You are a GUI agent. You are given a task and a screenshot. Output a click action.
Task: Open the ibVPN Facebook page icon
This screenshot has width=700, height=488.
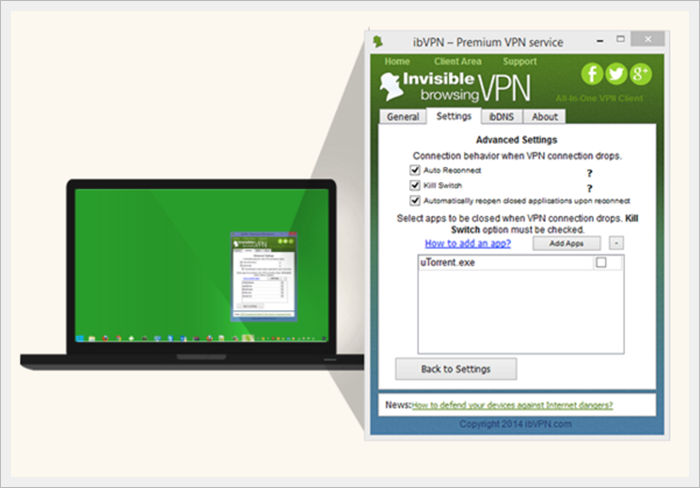click(x=592, y=74)
